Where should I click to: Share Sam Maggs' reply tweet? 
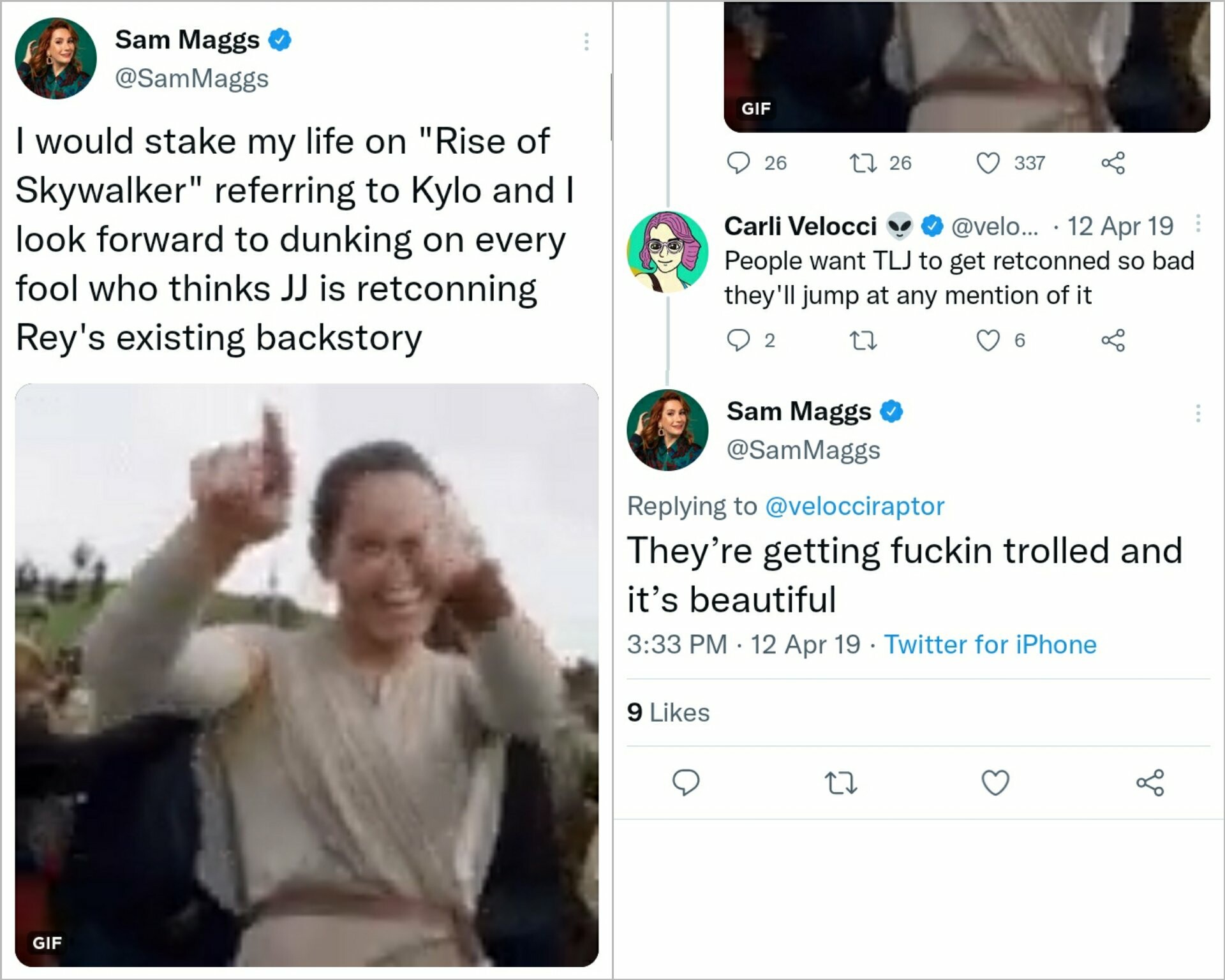click(1150, 782)
